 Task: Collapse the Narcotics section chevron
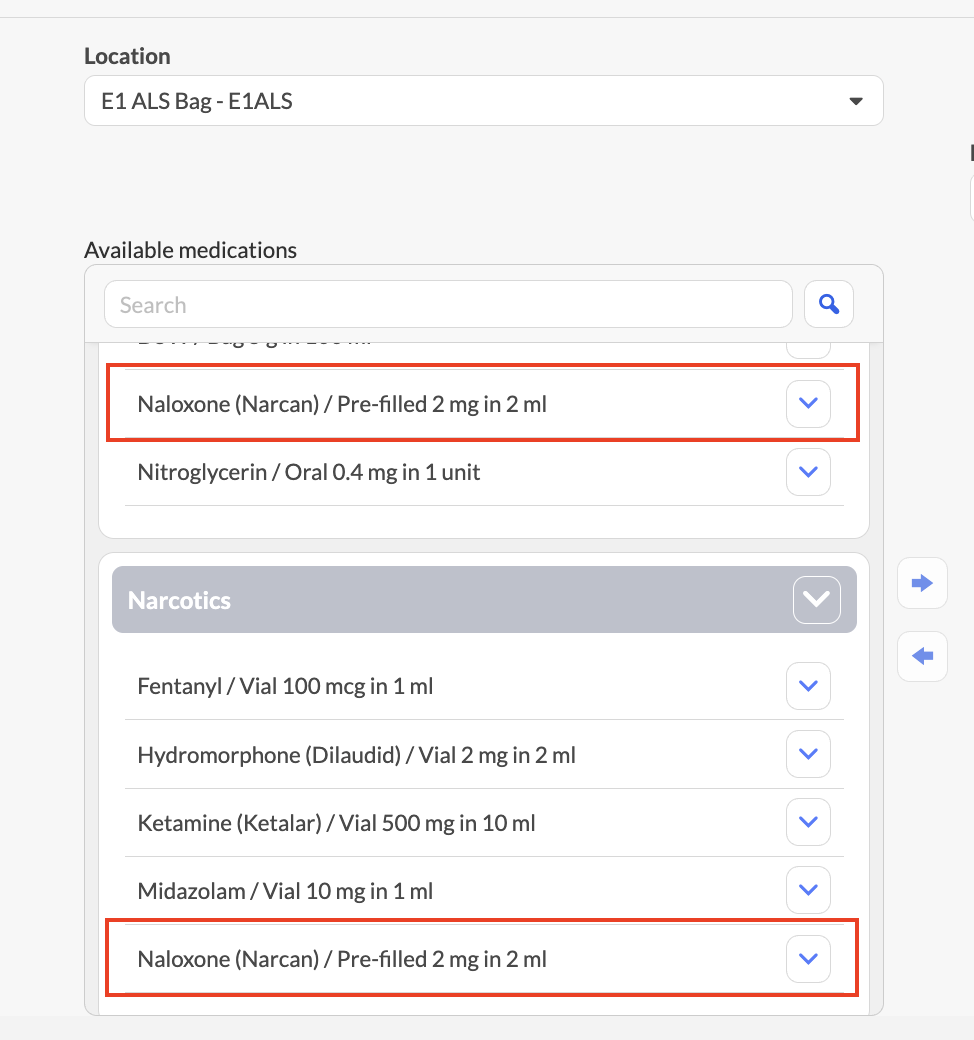click(816, 600)
